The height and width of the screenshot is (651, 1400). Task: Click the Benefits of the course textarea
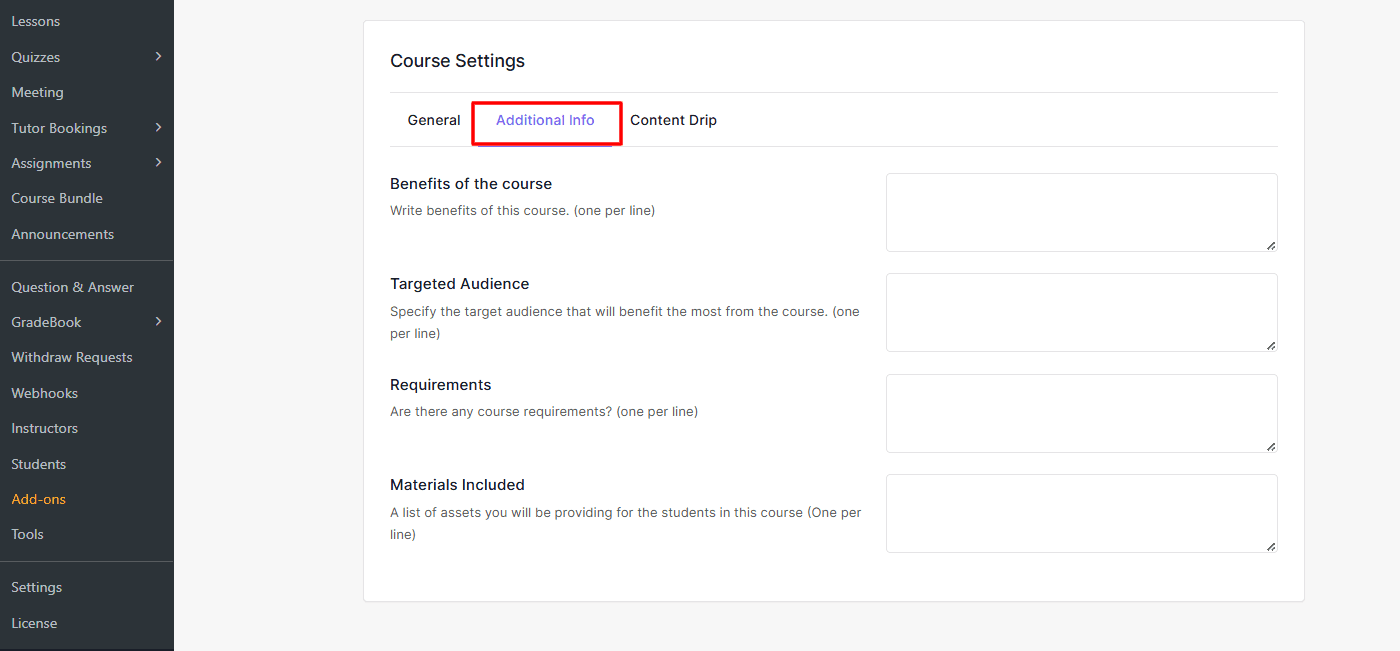(x=1080, y=212)
